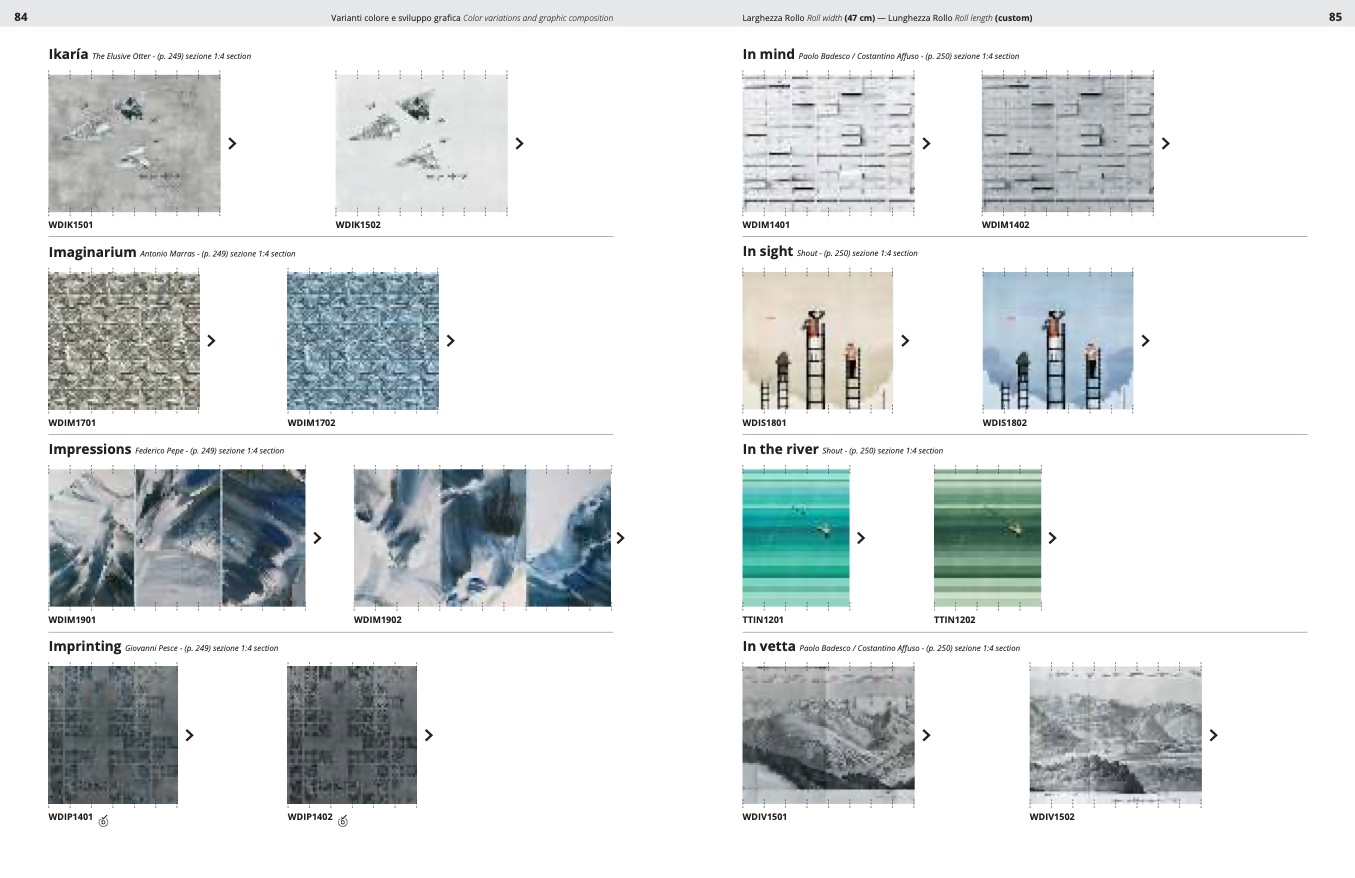Screen dimensions: 1355x878
Task: Click the arrow next to the WDIS1802 image
Action: 1145,341
